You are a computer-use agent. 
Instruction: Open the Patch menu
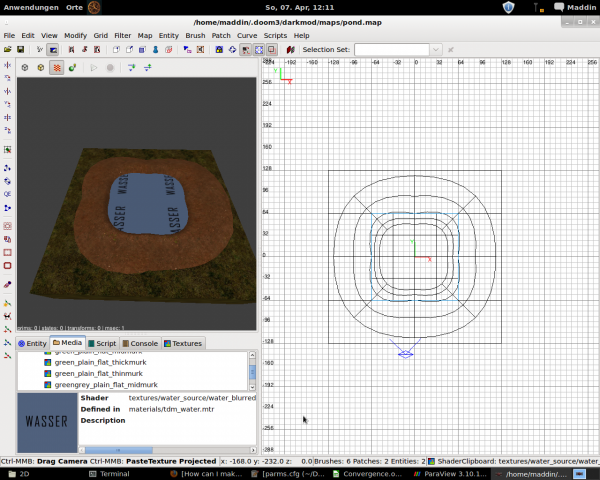pos(221,36)
